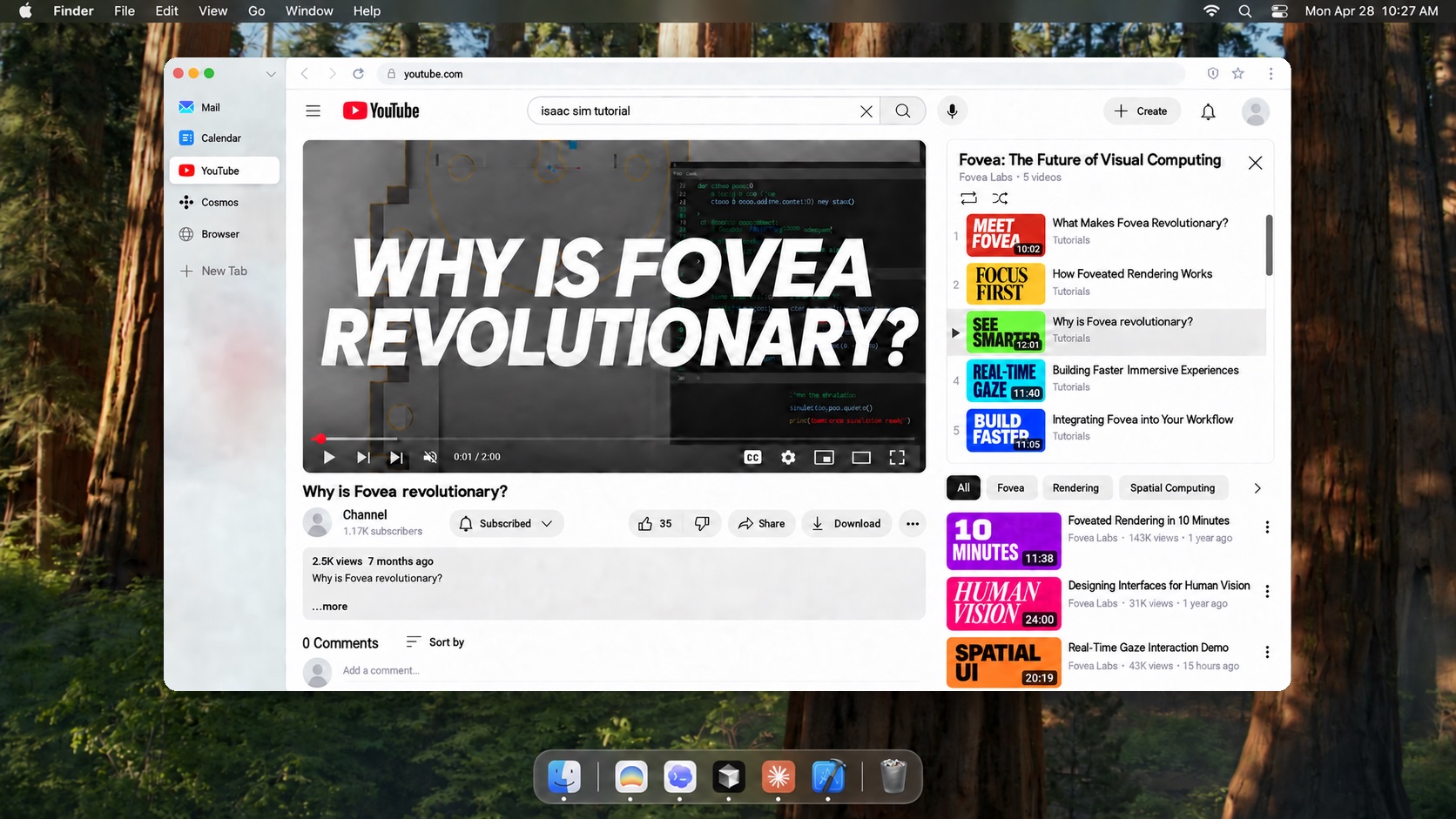Select the Spatial Computing chip
The height and width of the screenshot is (819, 1456).
coord(1172,487)
